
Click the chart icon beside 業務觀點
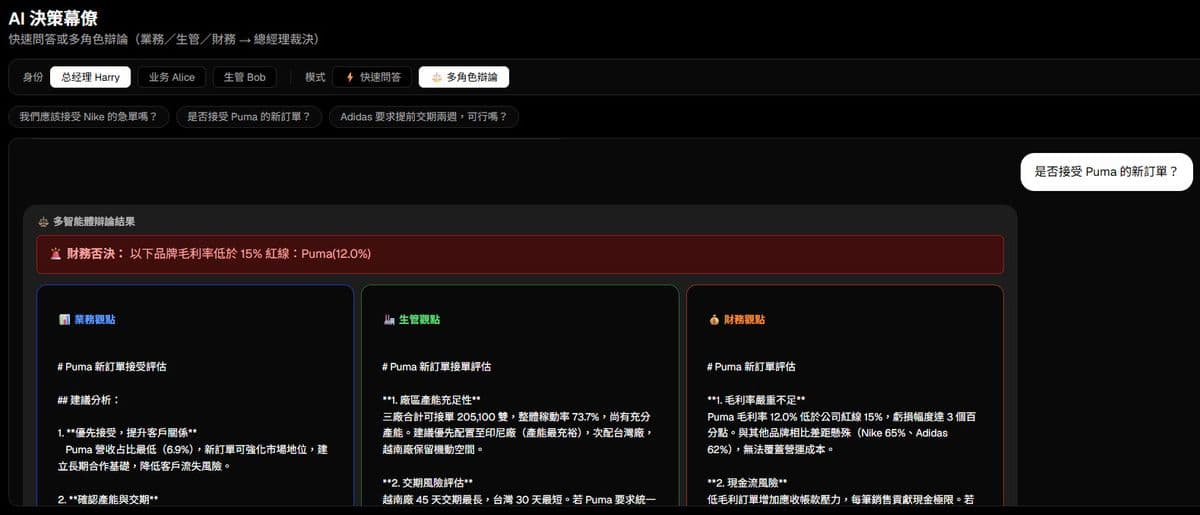tap(64, 320)
